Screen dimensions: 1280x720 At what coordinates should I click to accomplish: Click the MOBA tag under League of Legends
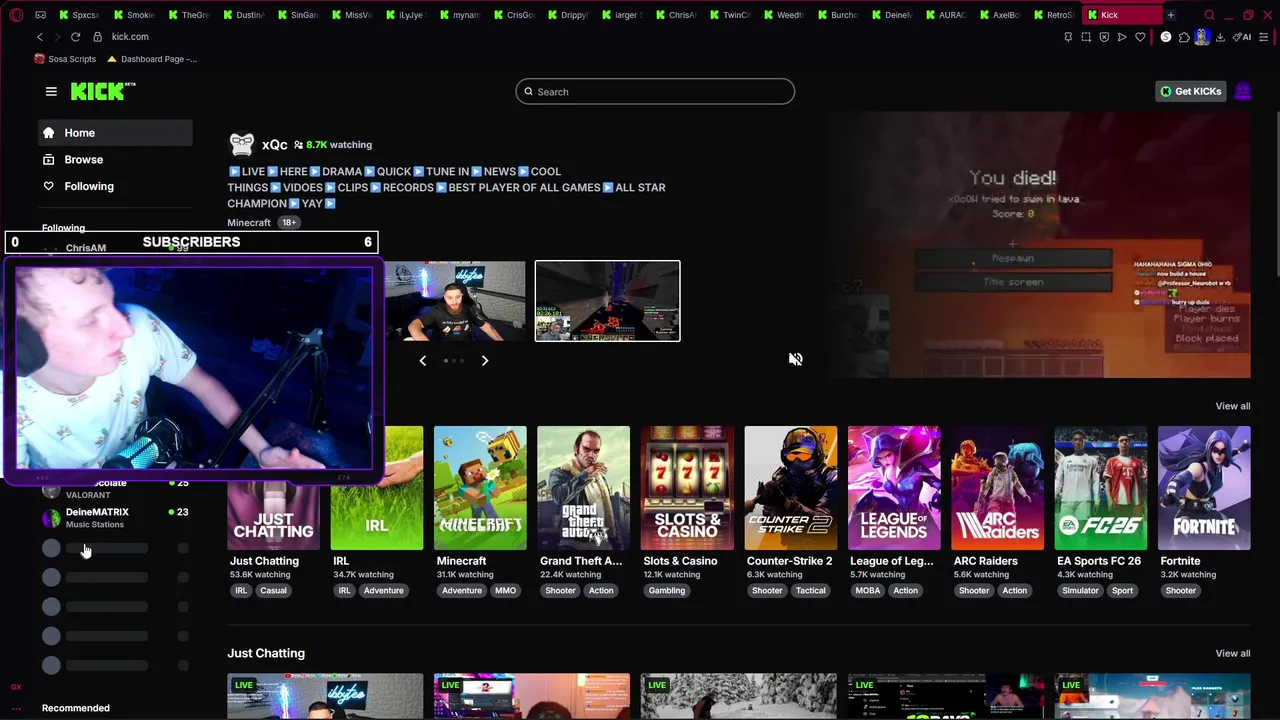pyautogui.click(x=868, y=591)
